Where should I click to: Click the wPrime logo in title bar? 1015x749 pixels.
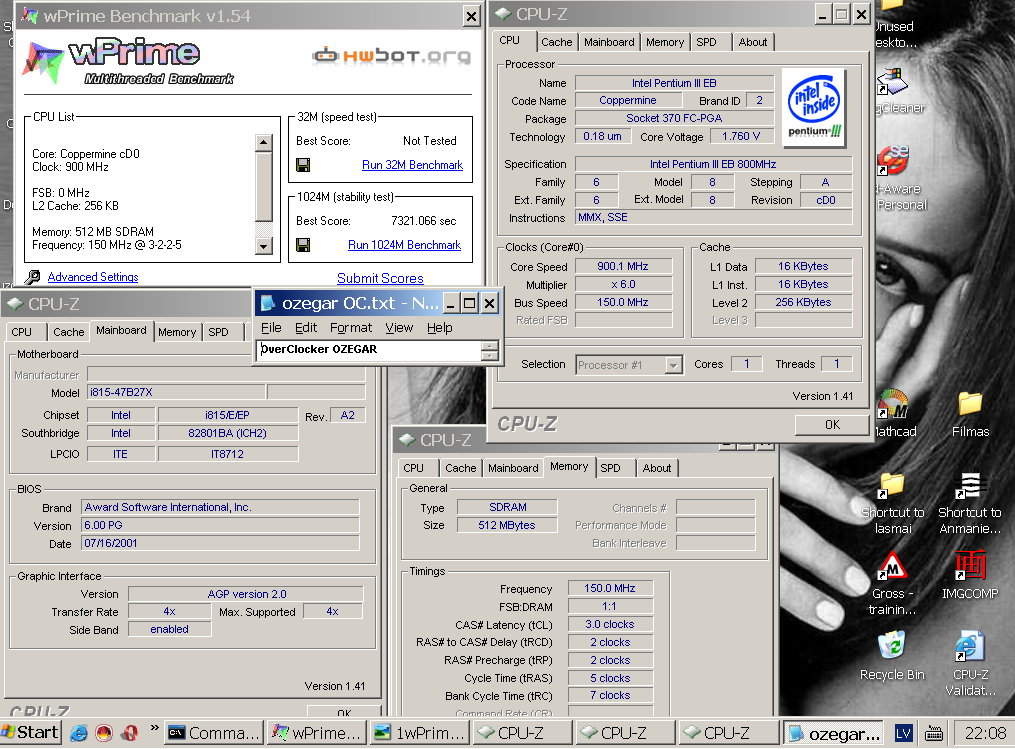[29, 15]
